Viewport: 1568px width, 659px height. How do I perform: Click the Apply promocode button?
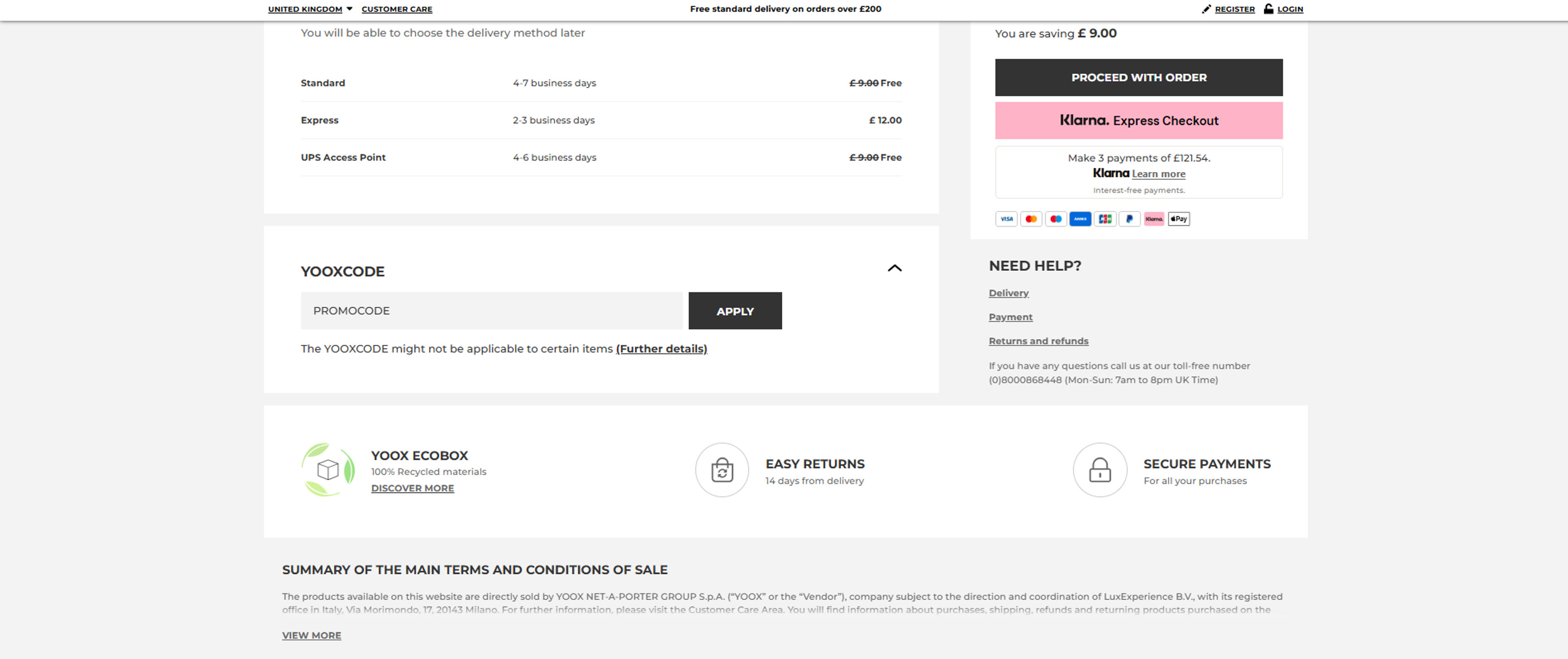click(x=735, y=311)
